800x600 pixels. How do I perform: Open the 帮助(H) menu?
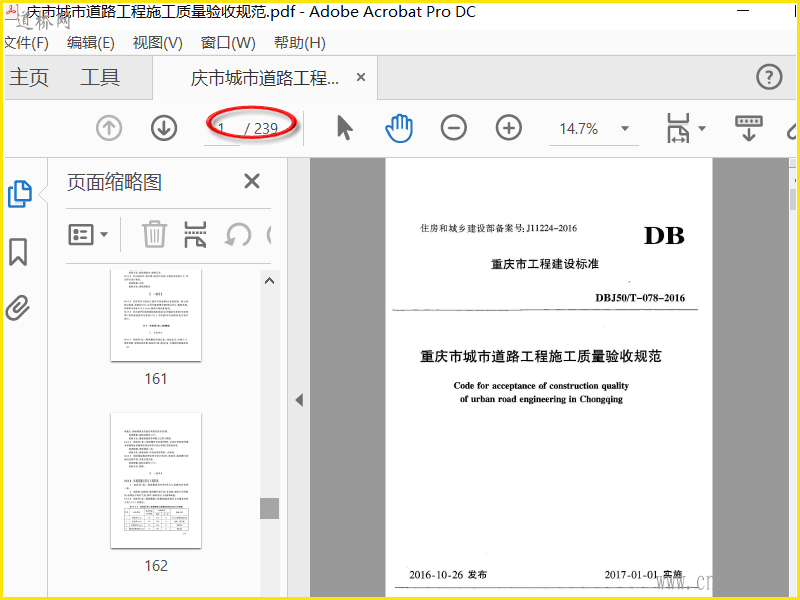[300, 43]
